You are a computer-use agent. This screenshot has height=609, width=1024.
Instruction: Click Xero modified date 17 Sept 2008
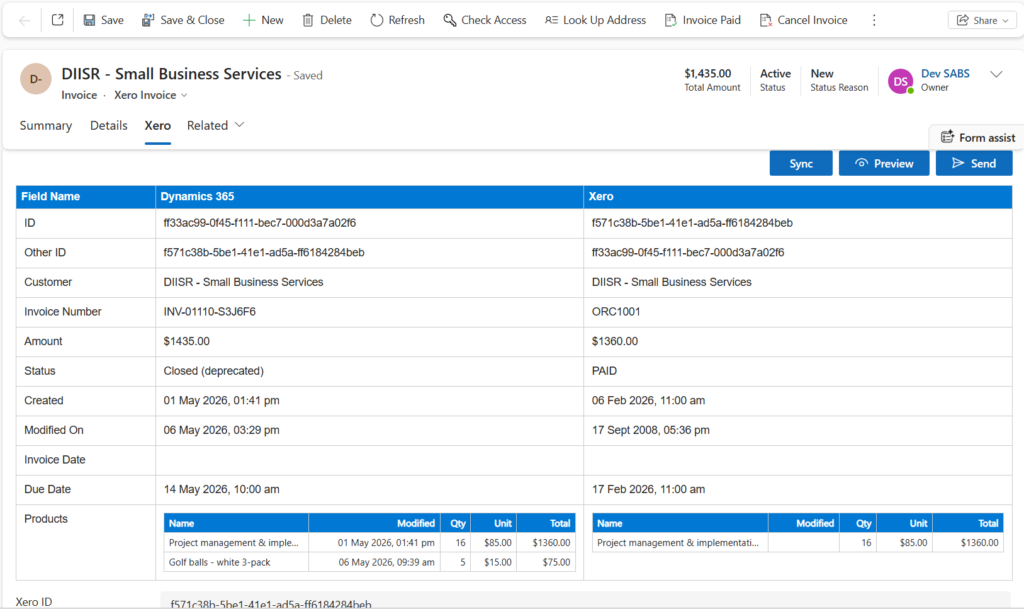coord(650,430)
